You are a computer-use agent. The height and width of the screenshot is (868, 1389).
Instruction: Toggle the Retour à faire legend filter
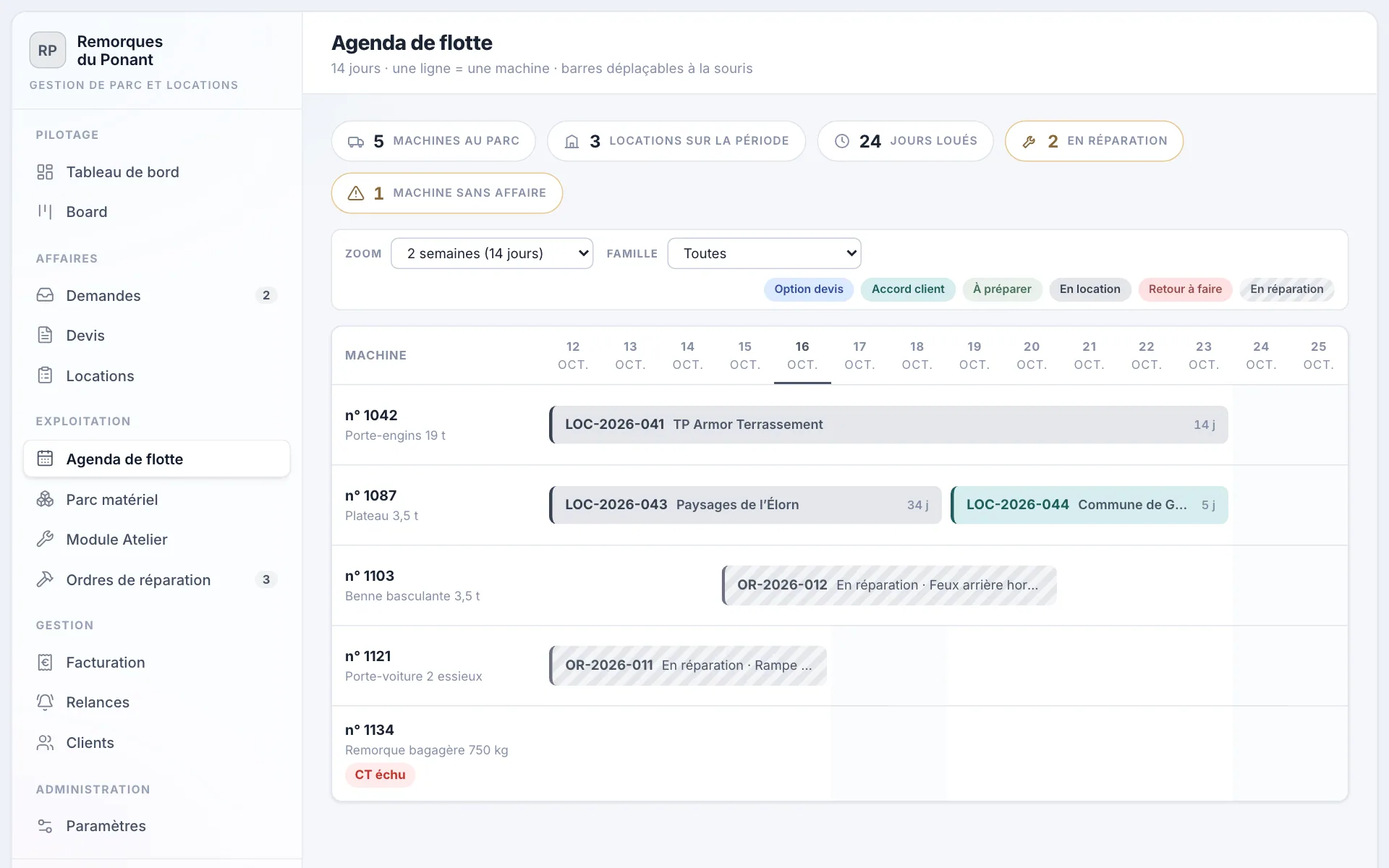[x=1185, y=289]
